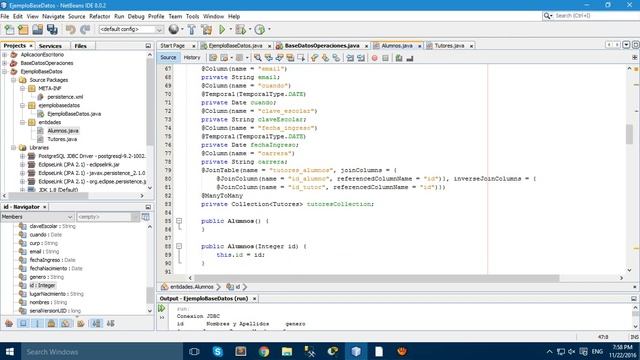Close the Output EjemploBaseDatos panel tab
The image size is (640, 360).
tap(254, 299)
